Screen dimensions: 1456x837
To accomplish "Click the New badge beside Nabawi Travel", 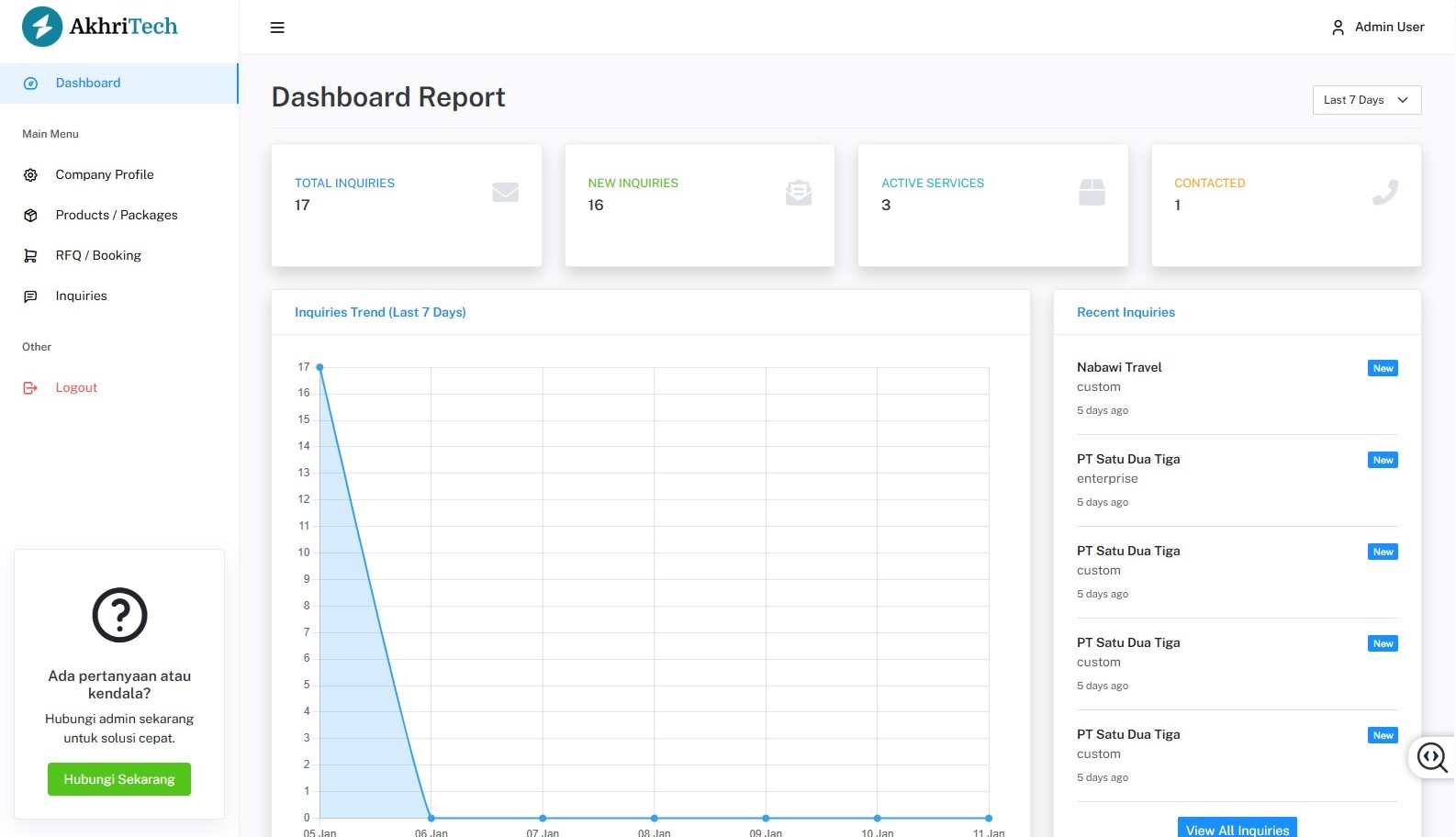I will tap(1383, 368).
